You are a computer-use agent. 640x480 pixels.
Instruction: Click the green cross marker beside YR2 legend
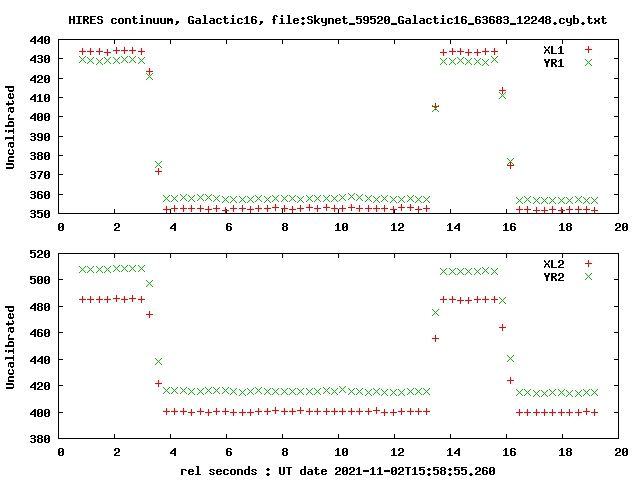(588, 277)
